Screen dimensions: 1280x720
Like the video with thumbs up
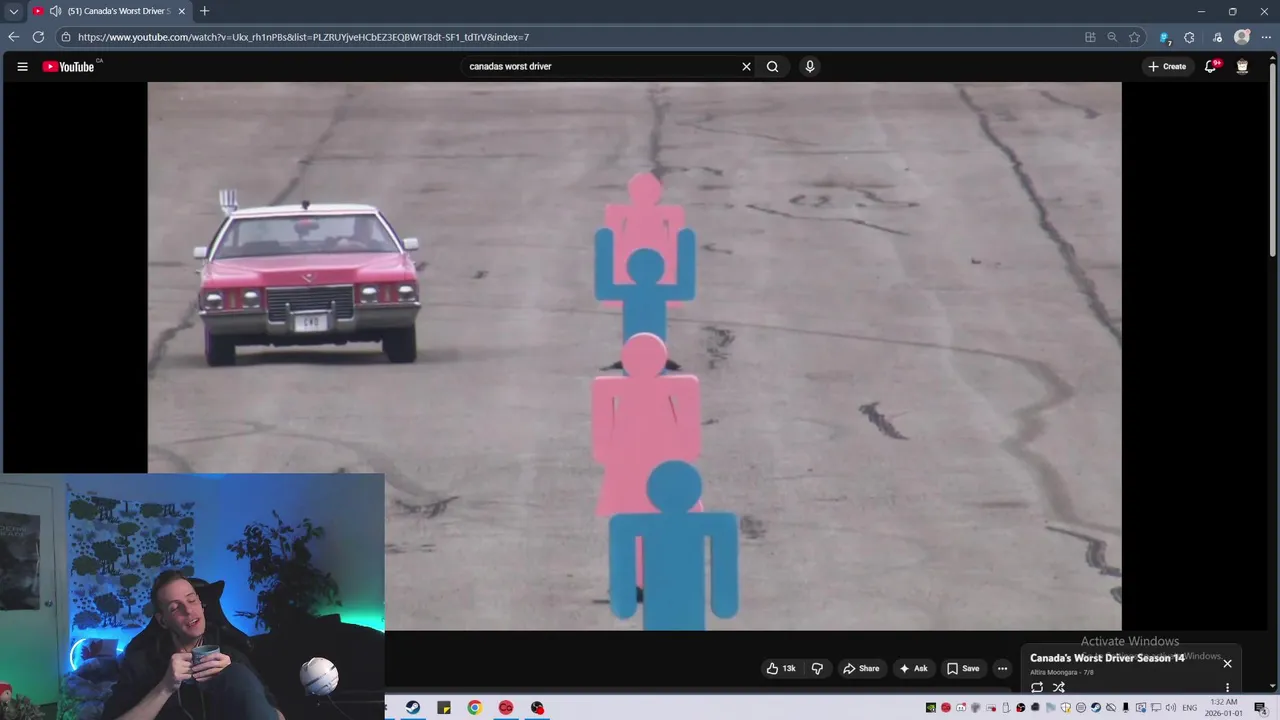tap(781, 668)
